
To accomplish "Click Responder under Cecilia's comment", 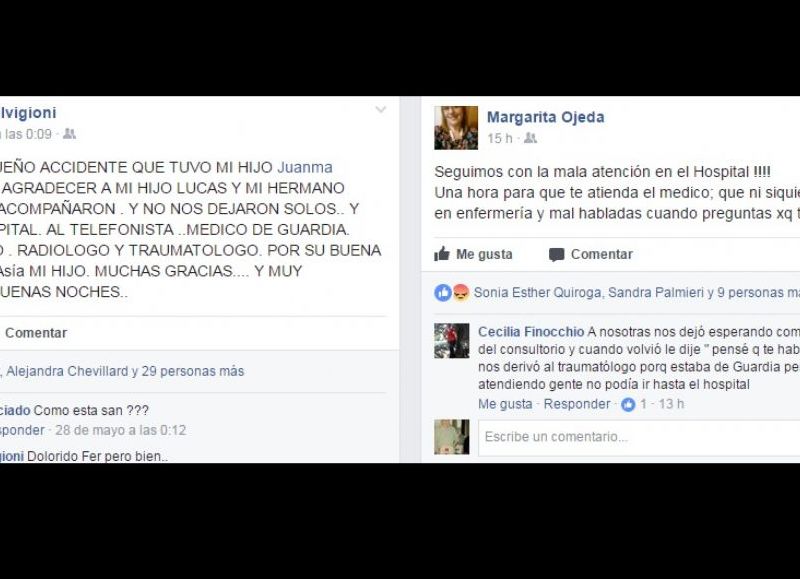I will [577, 404].
